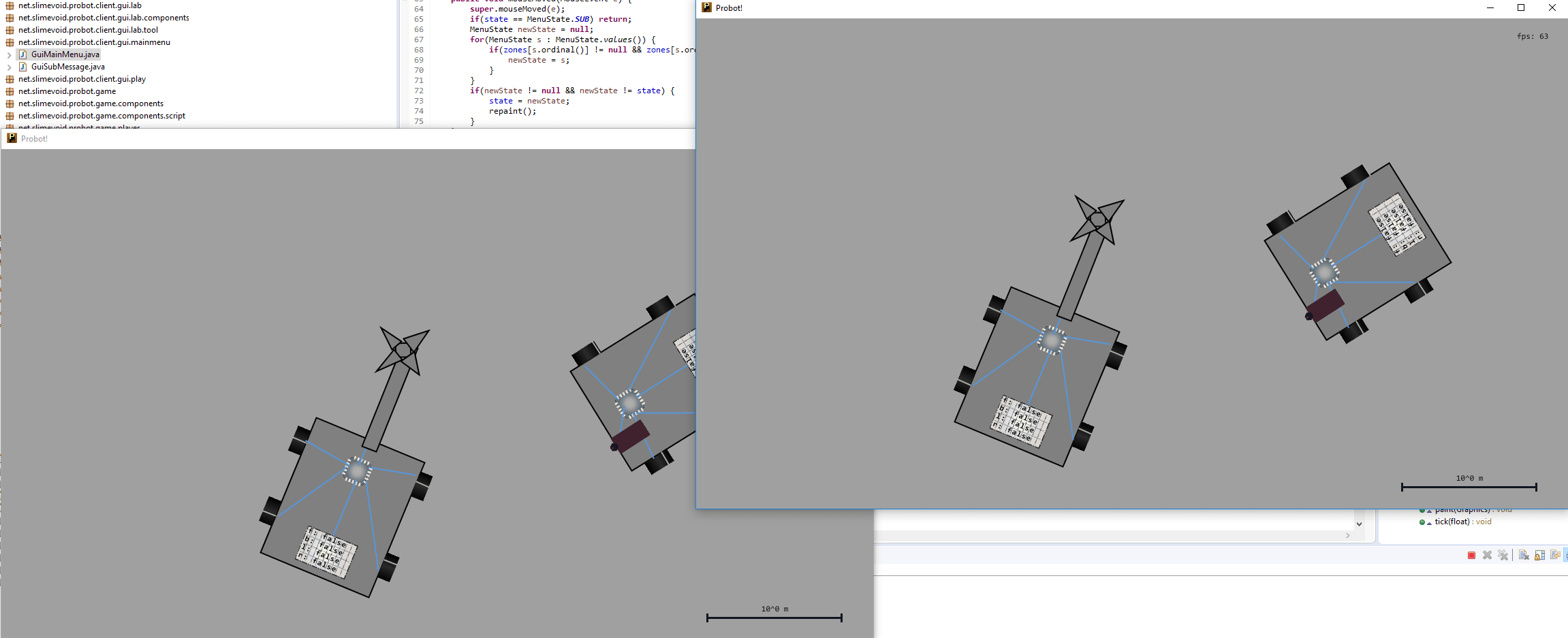Minimize the front Probot! window

pyautogui.click(x=1490, y=8)
